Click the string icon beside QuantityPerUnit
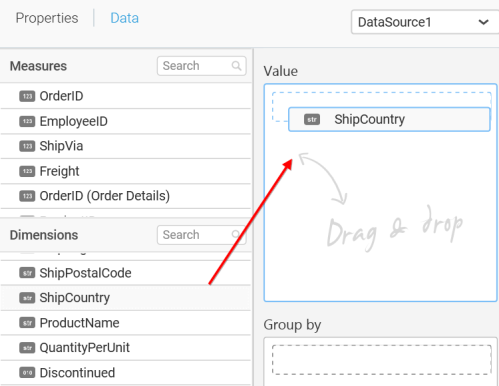This screenshot has width=499, height=386. [x=27, y=348]
